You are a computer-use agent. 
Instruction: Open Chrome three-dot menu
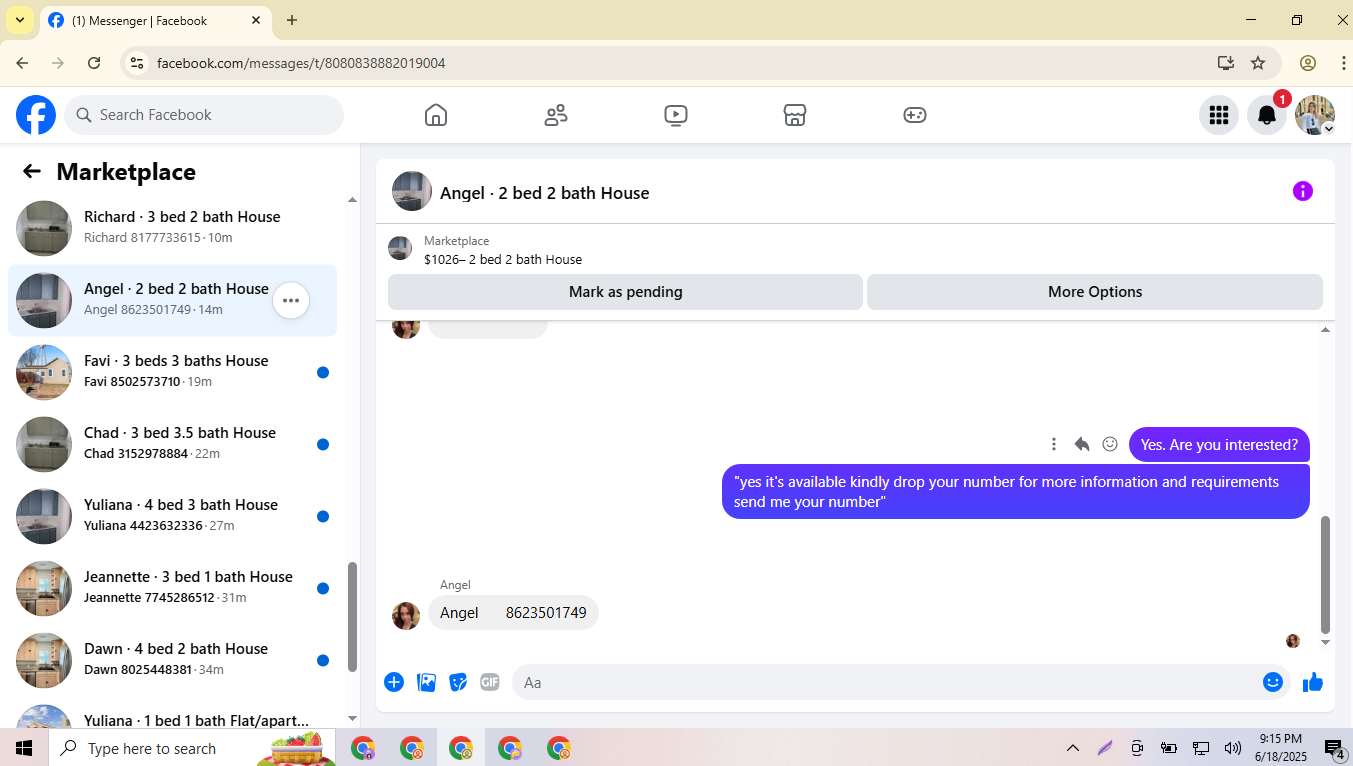pos(1343,63)
